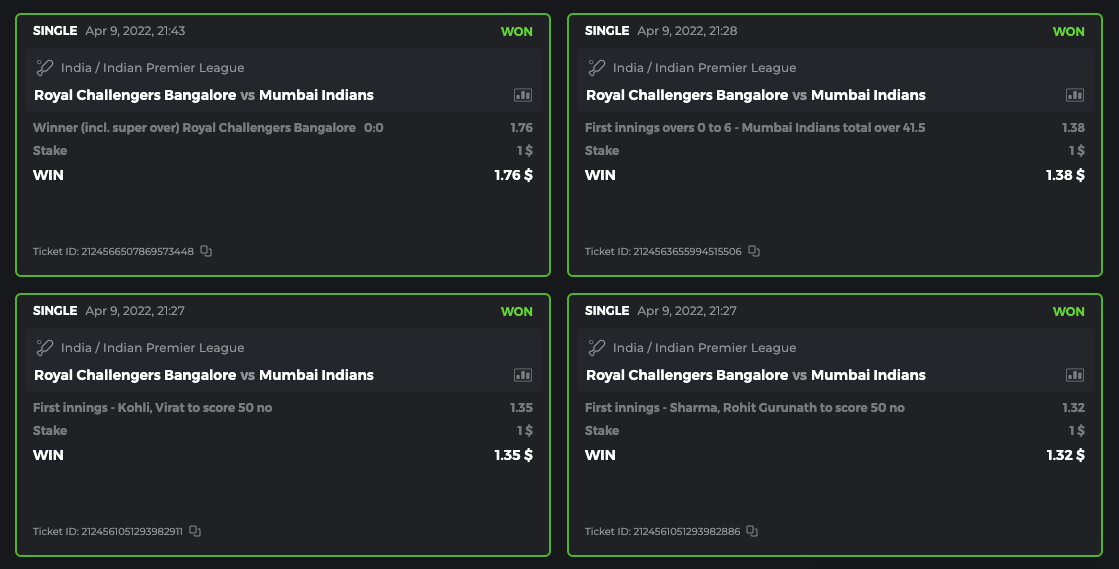Viewport: 1119px width, 569px height.
Task: Click WON status on the 1.76 $ win bet
Action: point(517,31)
